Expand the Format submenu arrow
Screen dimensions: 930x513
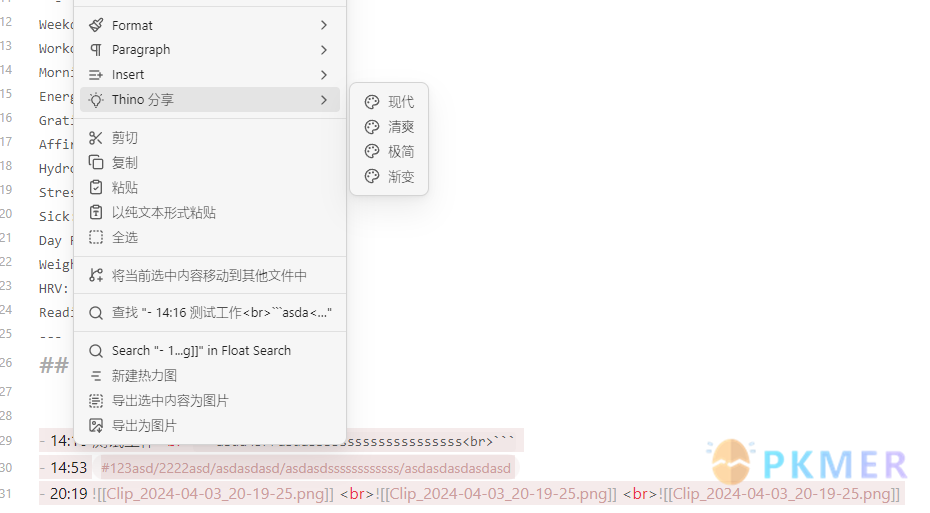tap(324, 25)
